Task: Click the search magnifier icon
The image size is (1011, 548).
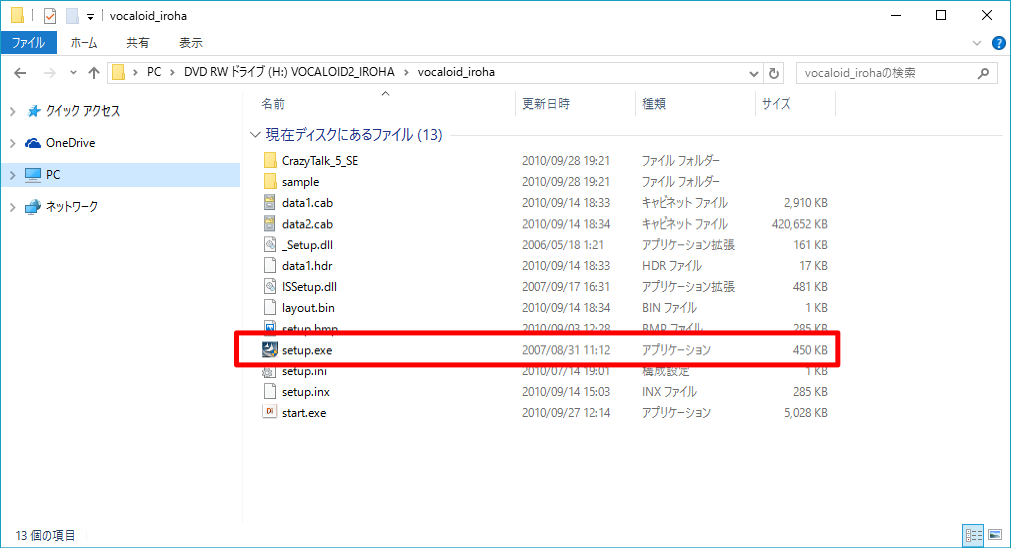Action: coord(983,73)
